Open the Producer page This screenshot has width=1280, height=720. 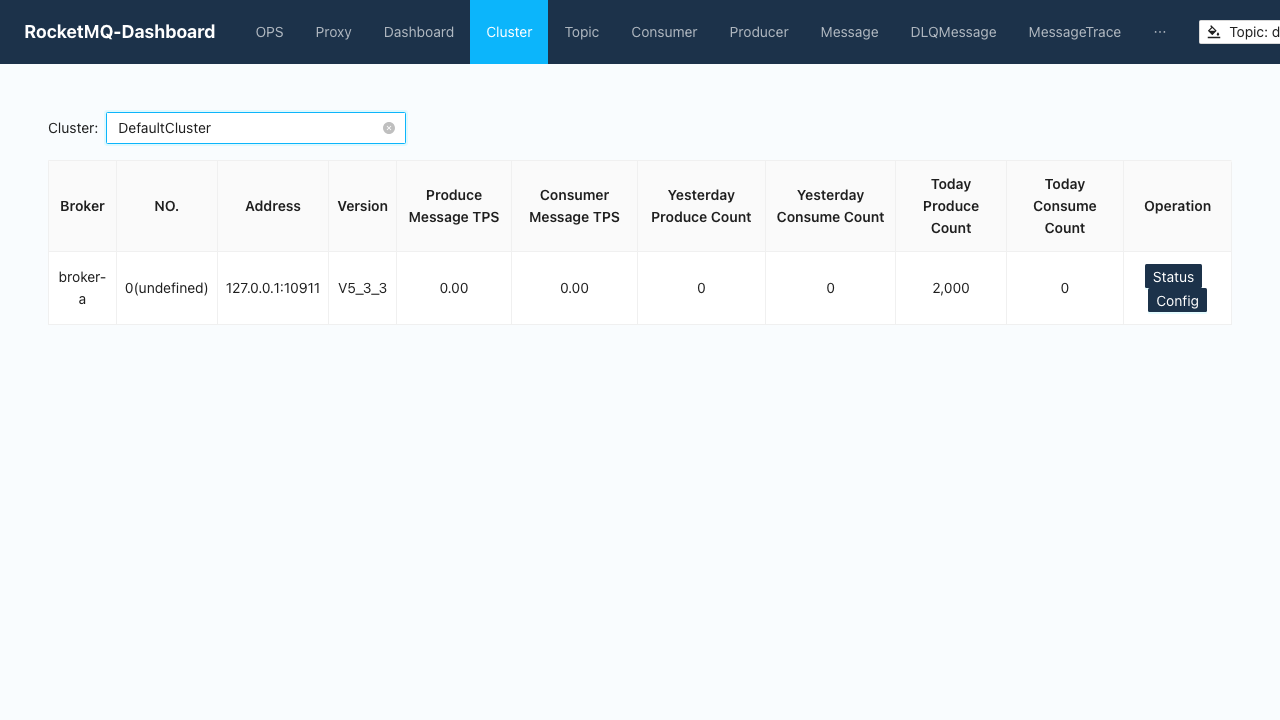759,32
